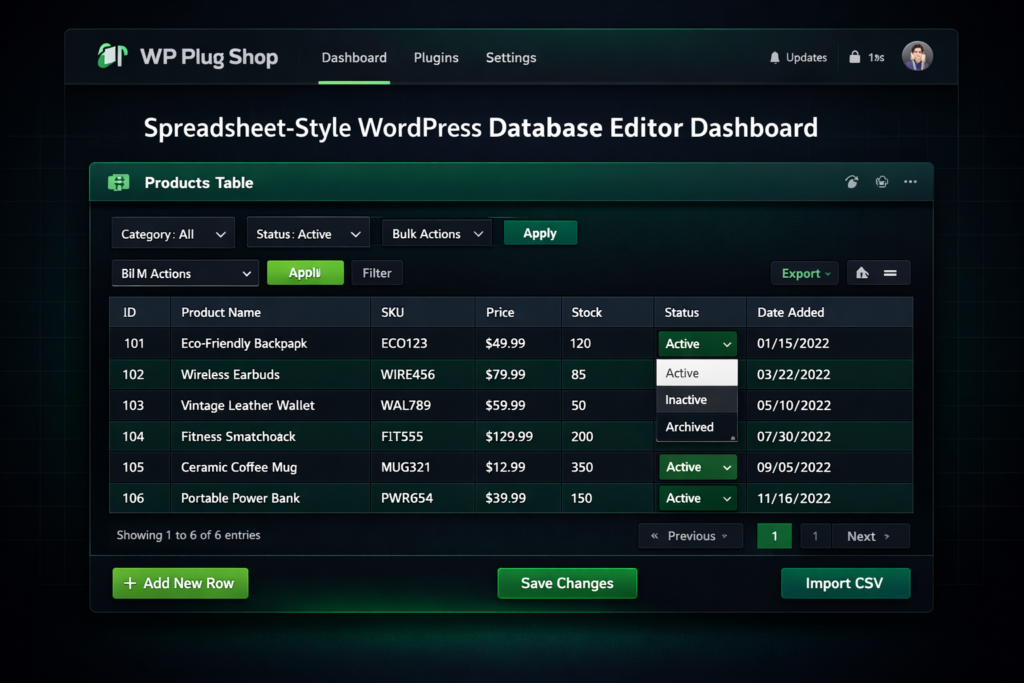Click the WP Plug Shop logo icon
Screen dimensions: 1024x683
pos(112,56)
